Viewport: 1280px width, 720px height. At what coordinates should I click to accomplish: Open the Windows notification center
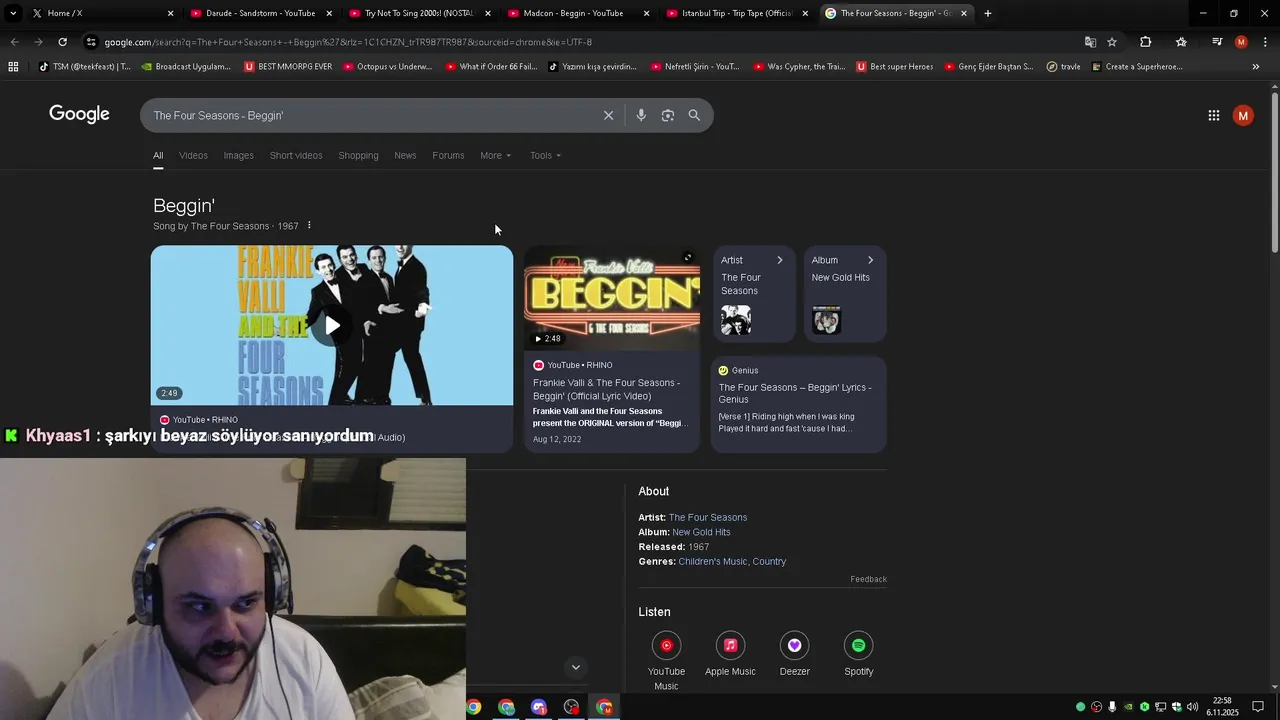(x=1258, y=707)
